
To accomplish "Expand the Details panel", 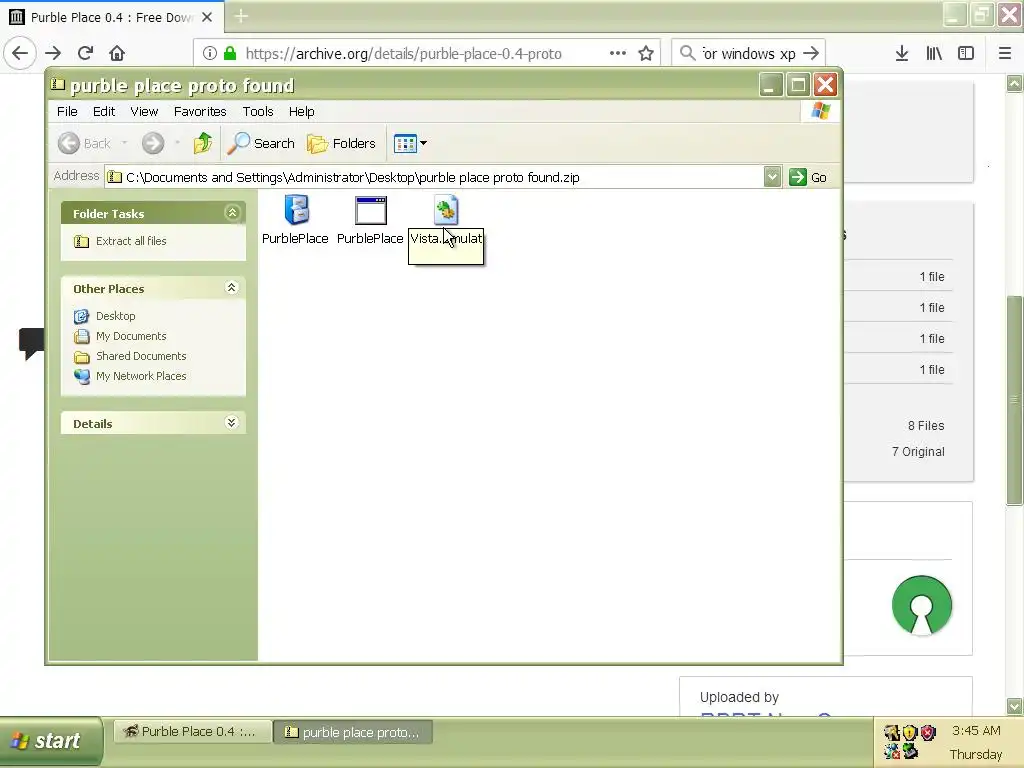I will click(232, 423).
